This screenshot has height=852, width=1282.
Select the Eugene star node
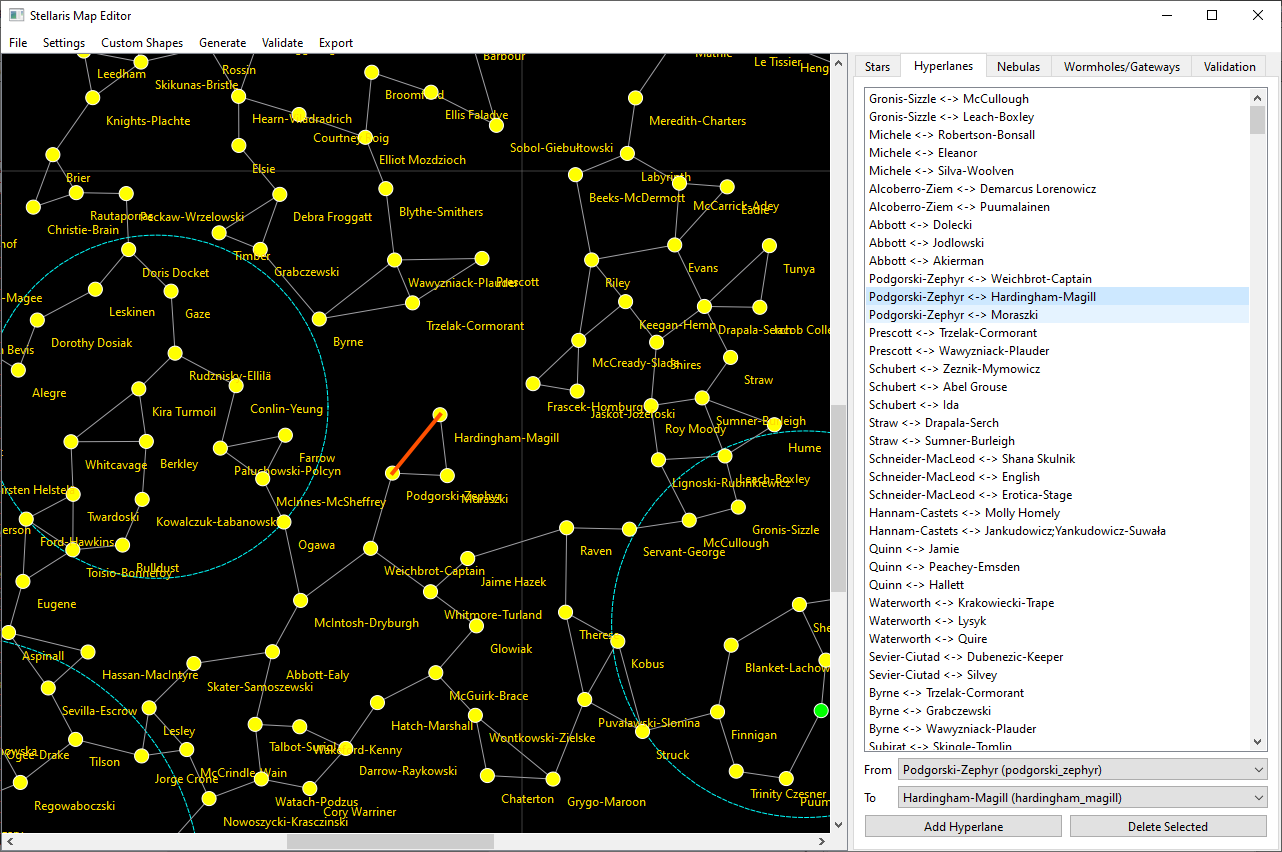point(22,581)
